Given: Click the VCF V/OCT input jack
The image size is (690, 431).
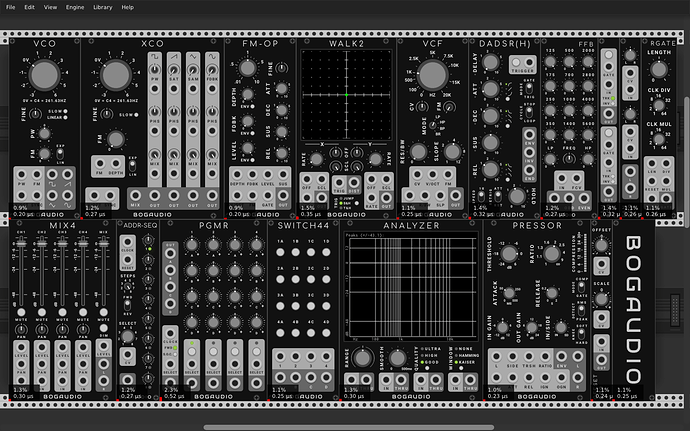Looking at the screenshot, I should pos(433,174).
